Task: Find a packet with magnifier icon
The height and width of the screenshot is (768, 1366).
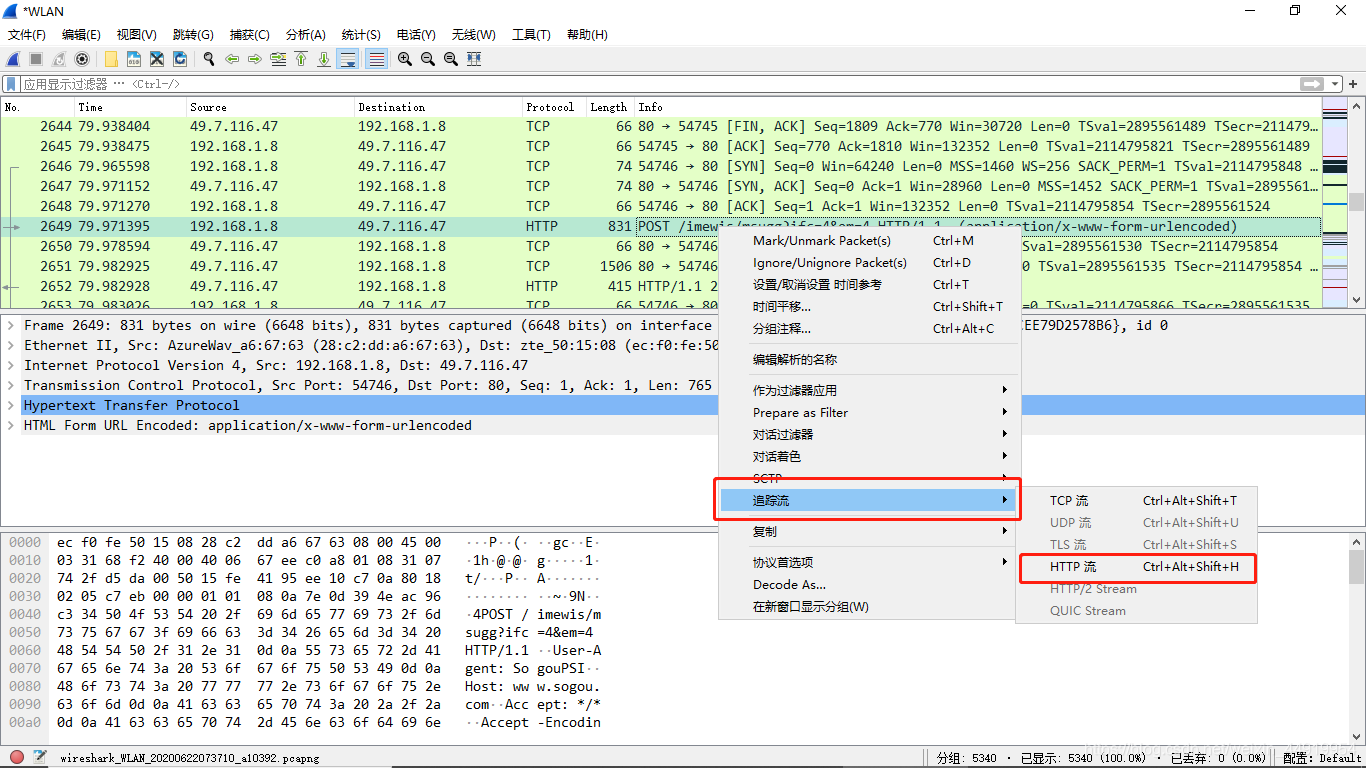Action: [209, 59]
